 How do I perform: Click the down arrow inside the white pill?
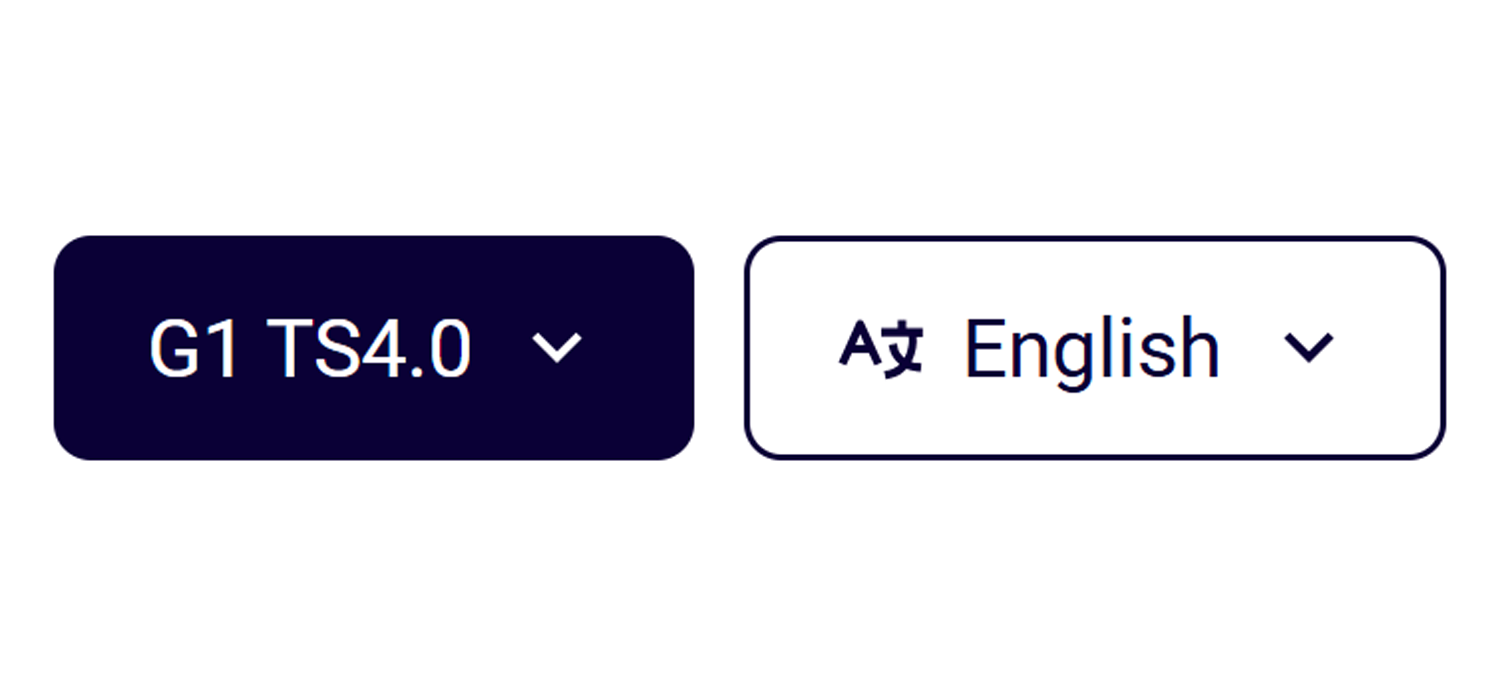pos(1310,348)
